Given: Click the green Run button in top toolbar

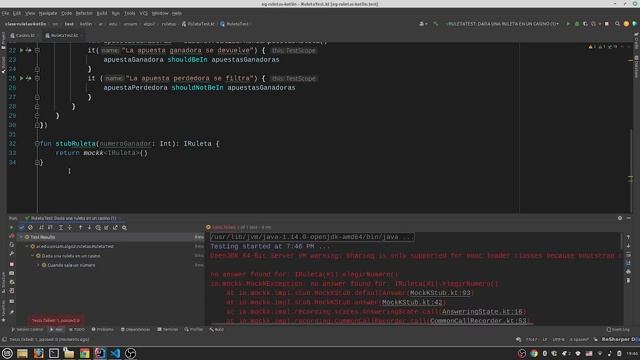Looking at the screenshot, I should pyautogui.click(x=568, y=24).
